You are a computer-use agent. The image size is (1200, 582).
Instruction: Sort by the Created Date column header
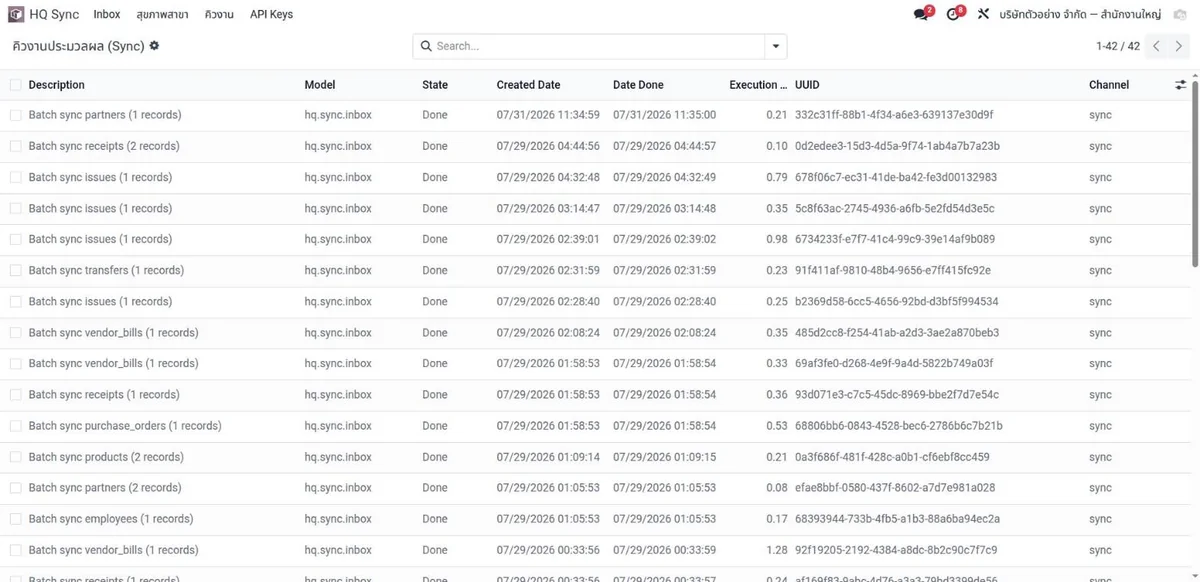(528, 85)
